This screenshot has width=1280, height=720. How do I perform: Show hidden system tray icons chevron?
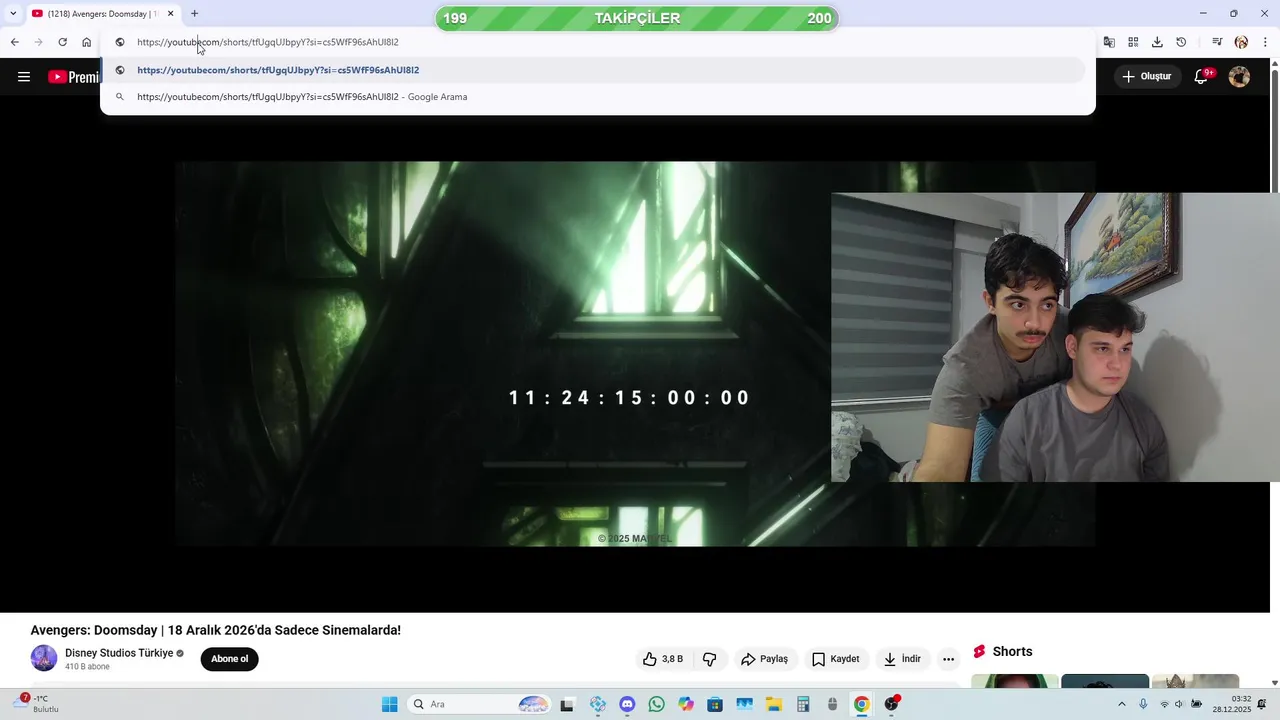[1121, 704]
